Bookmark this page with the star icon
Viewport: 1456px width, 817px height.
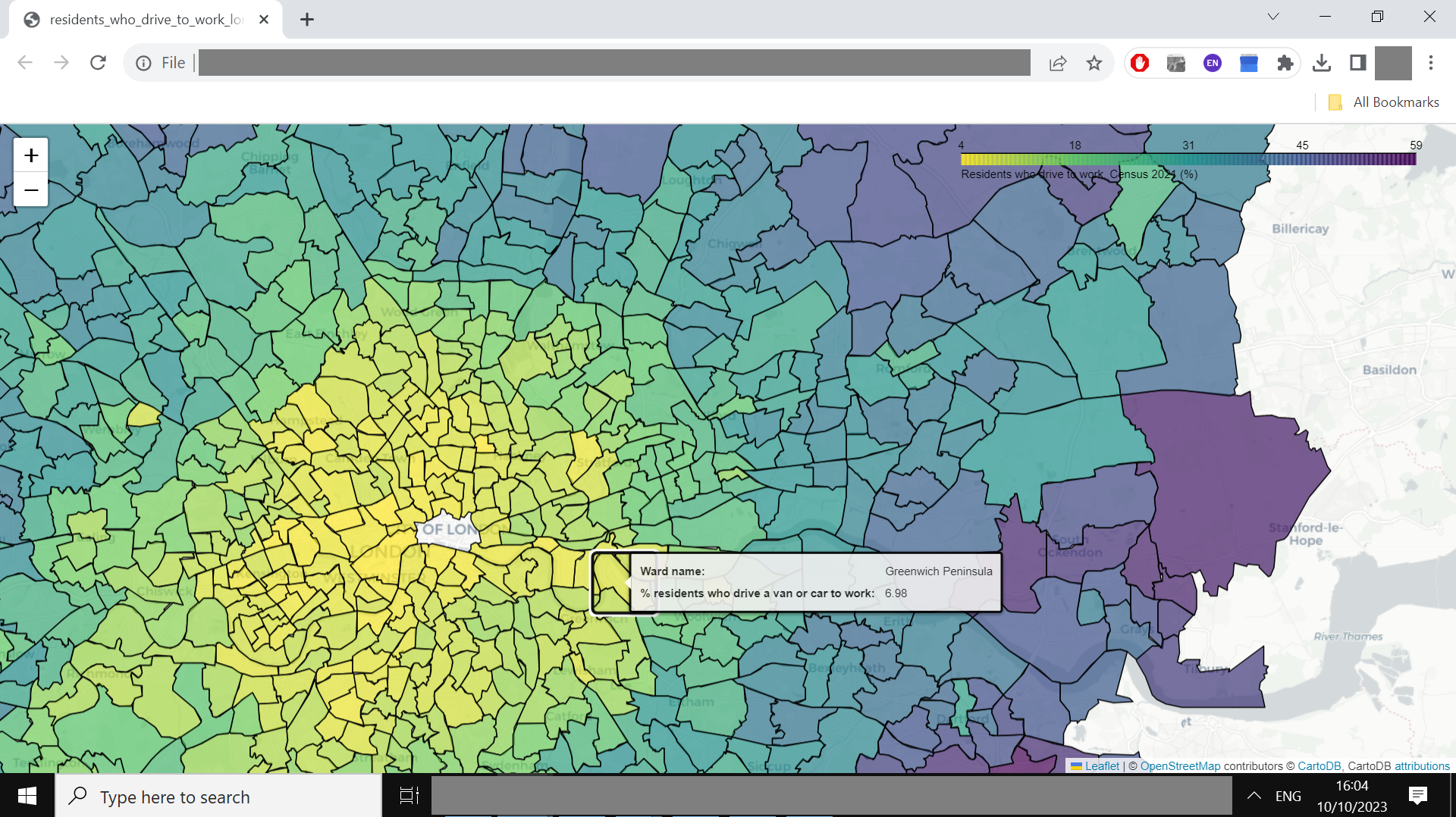point(1094,63)
